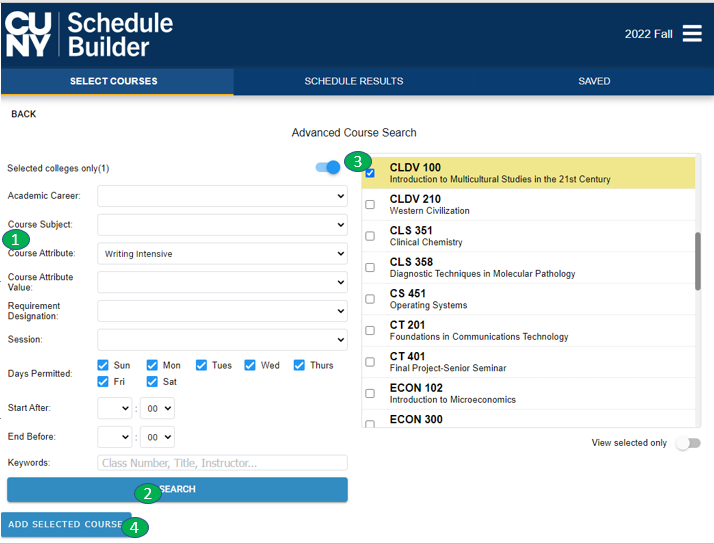Viewport: 714px width, 544px height.
Task: Switch to the Schedule Results tab
Action: (353, 81)
